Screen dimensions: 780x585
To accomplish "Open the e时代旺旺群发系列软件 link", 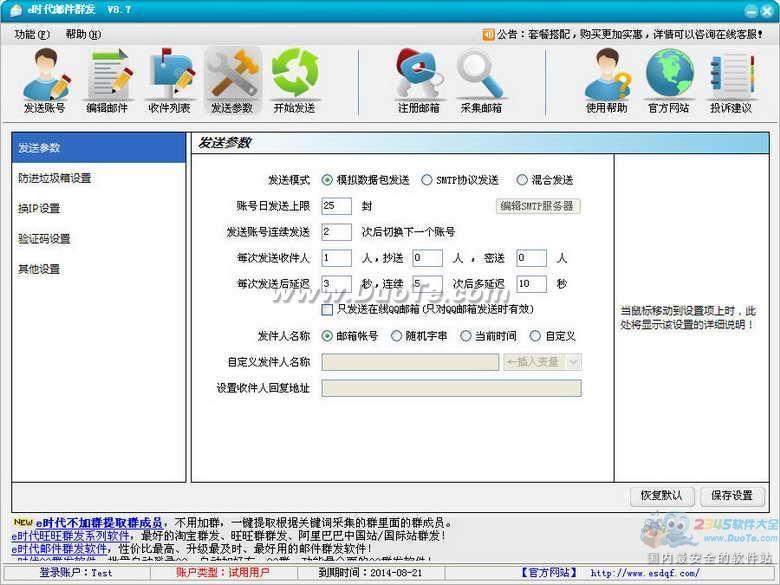I will [x=71, y=536].
